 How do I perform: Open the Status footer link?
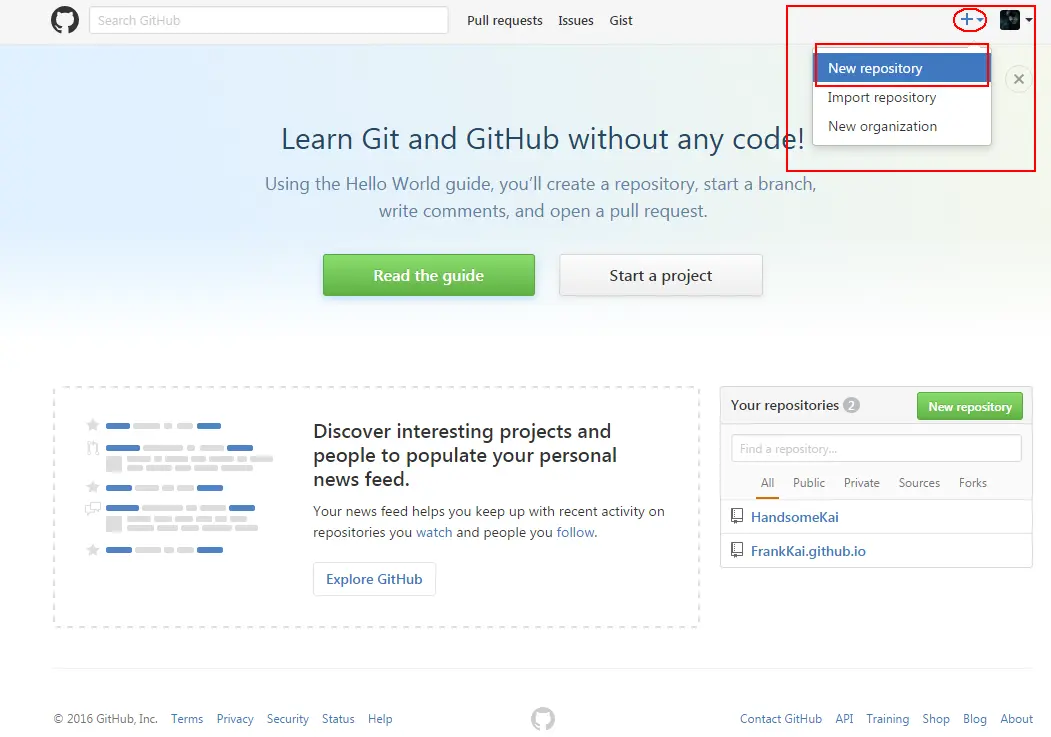pyautogui.click(x=338, y=719)
